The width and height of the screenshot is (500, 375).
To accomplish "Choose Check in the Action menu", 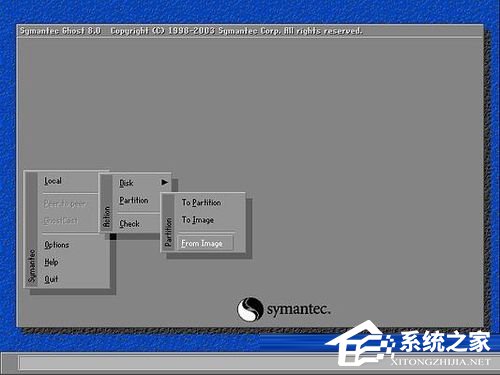I will pos(129,224).
